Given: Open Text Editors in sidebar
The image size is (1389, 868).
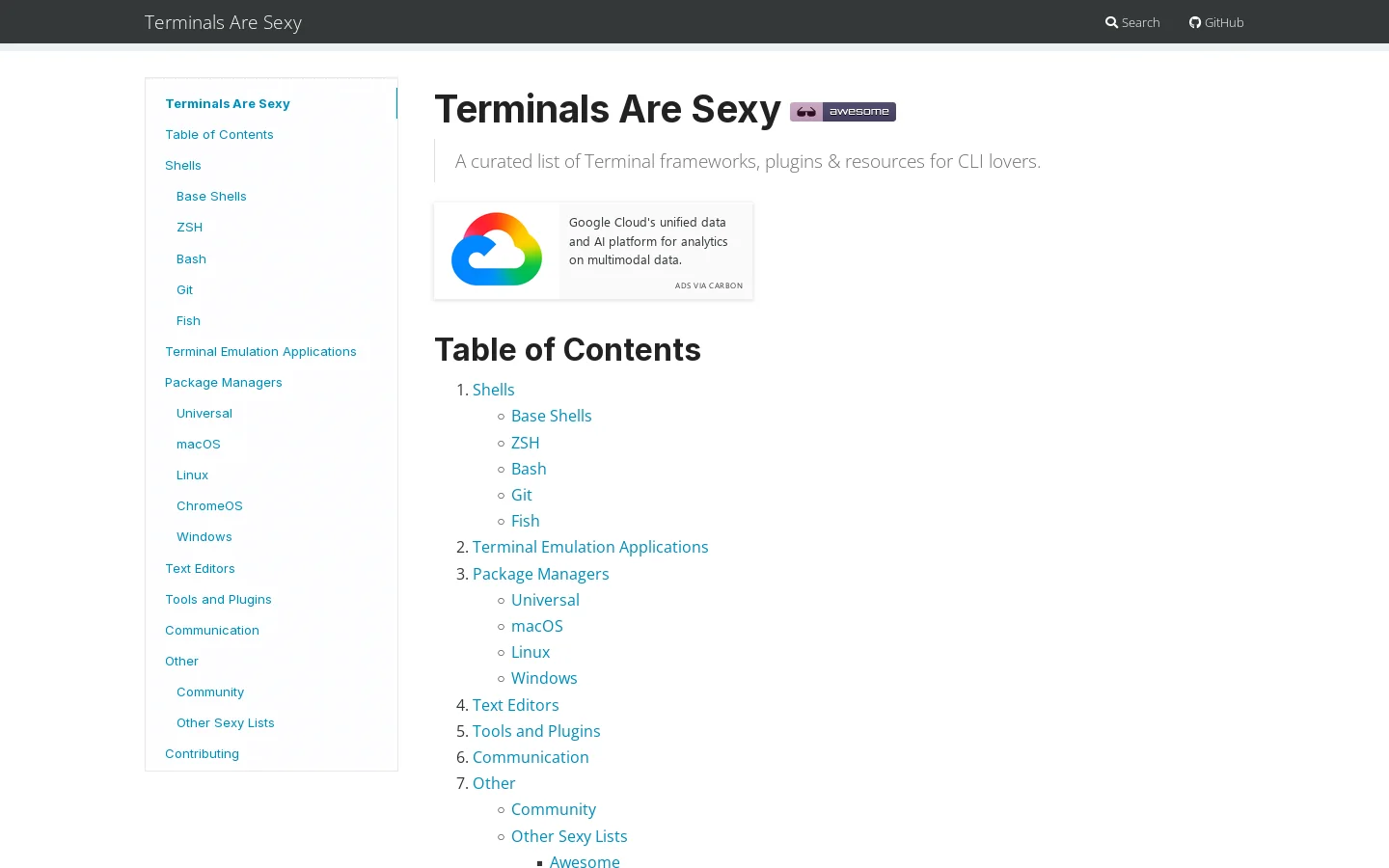Looking at the screenshot, I should [200, 568].
